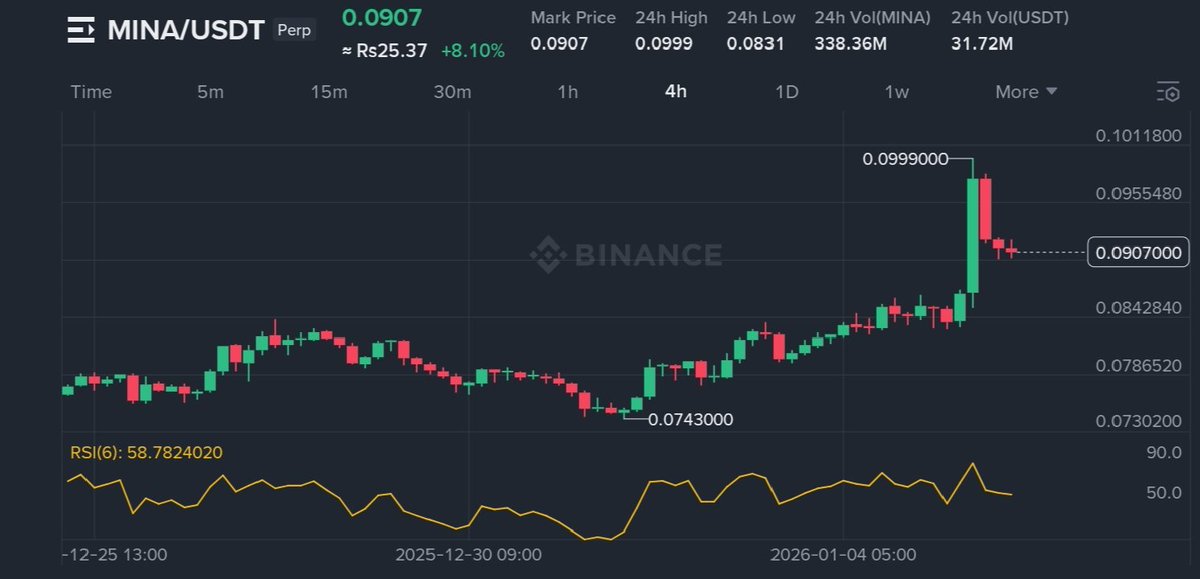Click the RSI(6): 58.7824020 indicator label
Viewport: 1200px width, 579px height.
click(x=146, y=453)
